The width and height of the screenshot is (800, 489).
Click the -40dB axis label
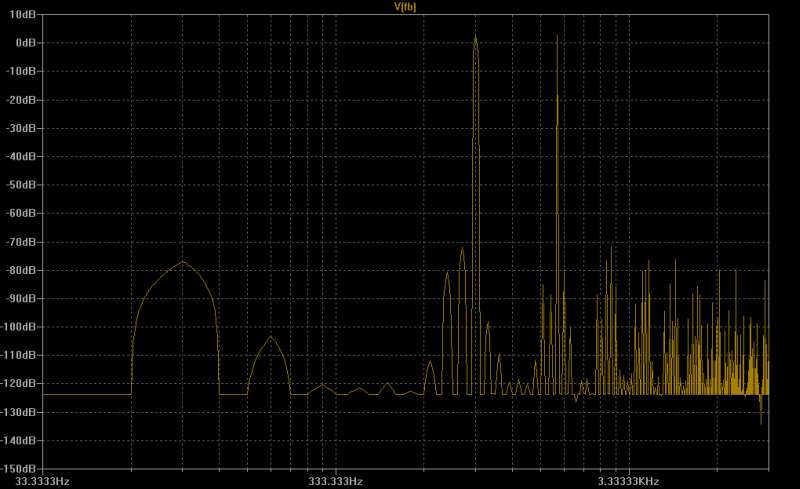pyautogui.click(x=21, y=156)
